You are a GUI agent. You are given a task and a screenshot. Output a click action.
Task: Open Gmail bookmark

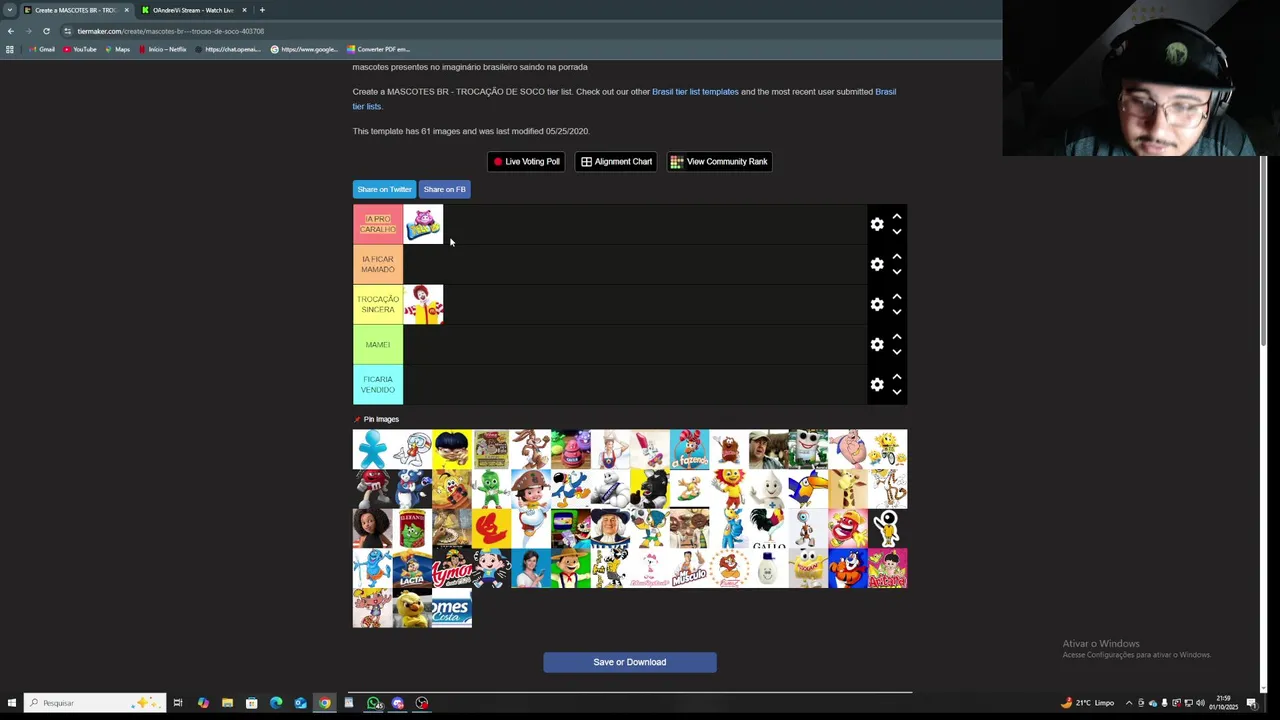[x=42, y=49]
